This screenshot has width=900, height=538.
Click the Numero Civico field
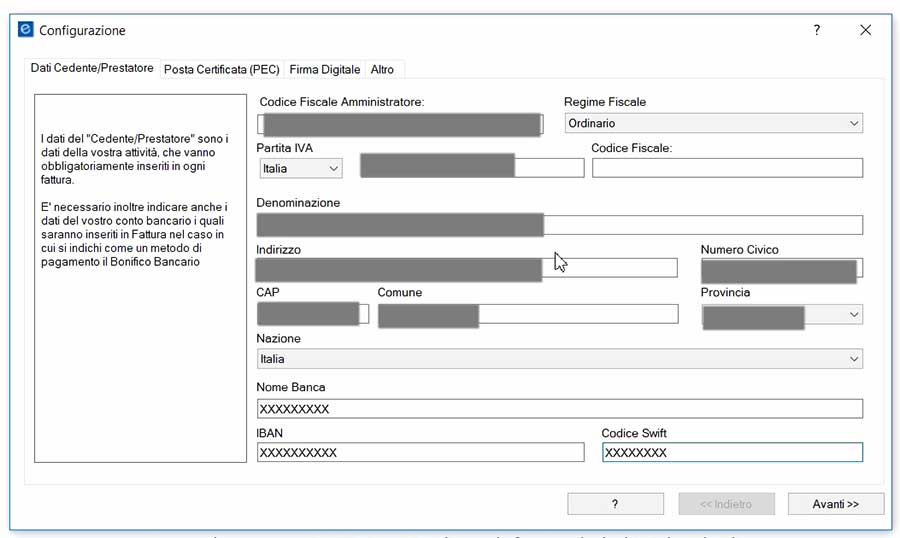point(782,269)
